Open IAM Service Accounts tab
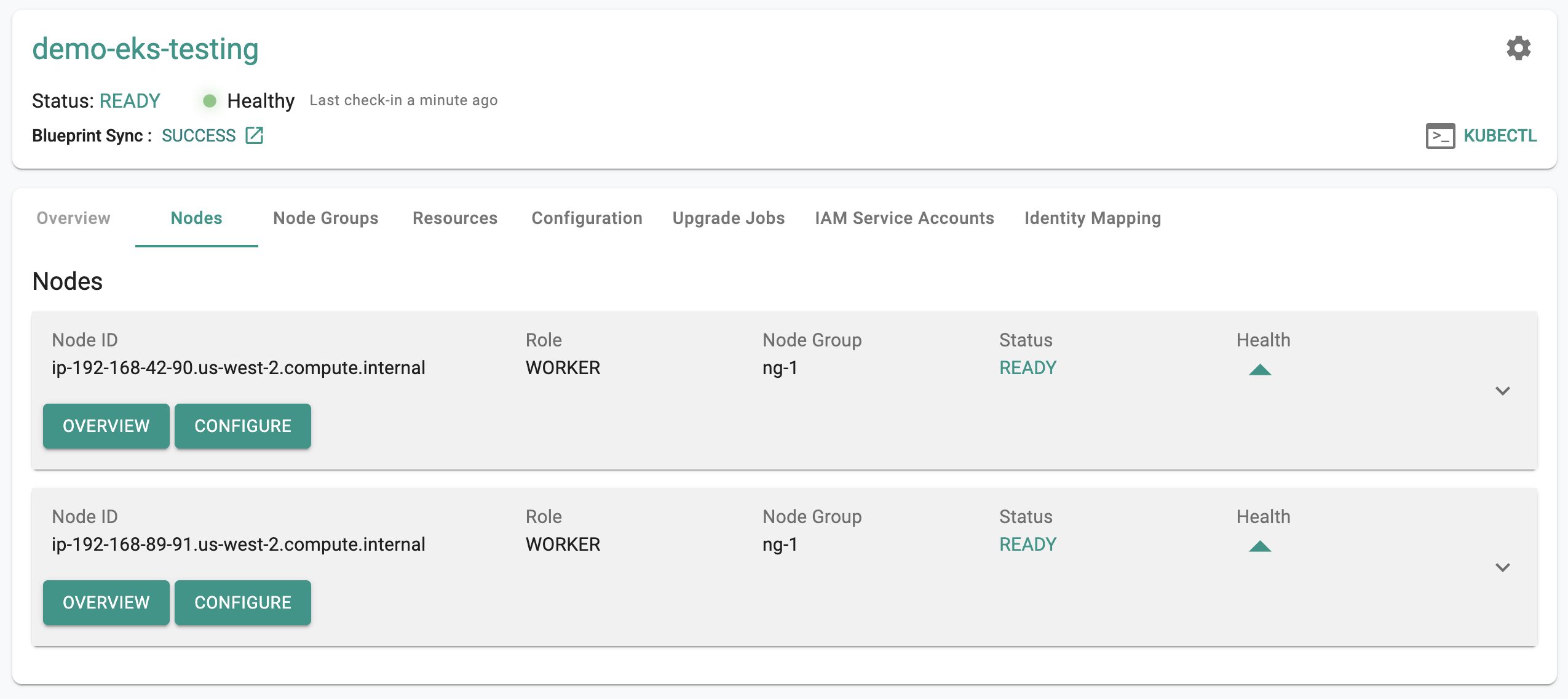Screen dimensions: 1568x699 coord(904,218)
